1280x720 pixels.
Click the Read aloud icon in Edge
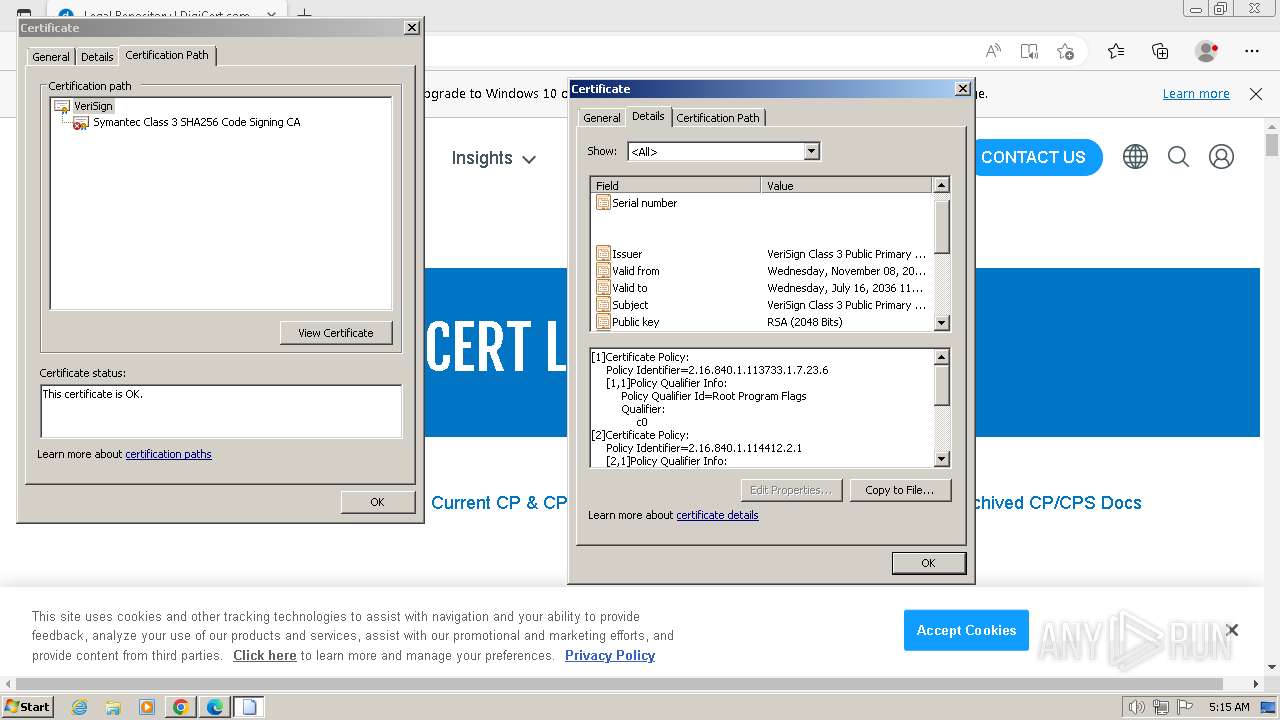[993, 51]
